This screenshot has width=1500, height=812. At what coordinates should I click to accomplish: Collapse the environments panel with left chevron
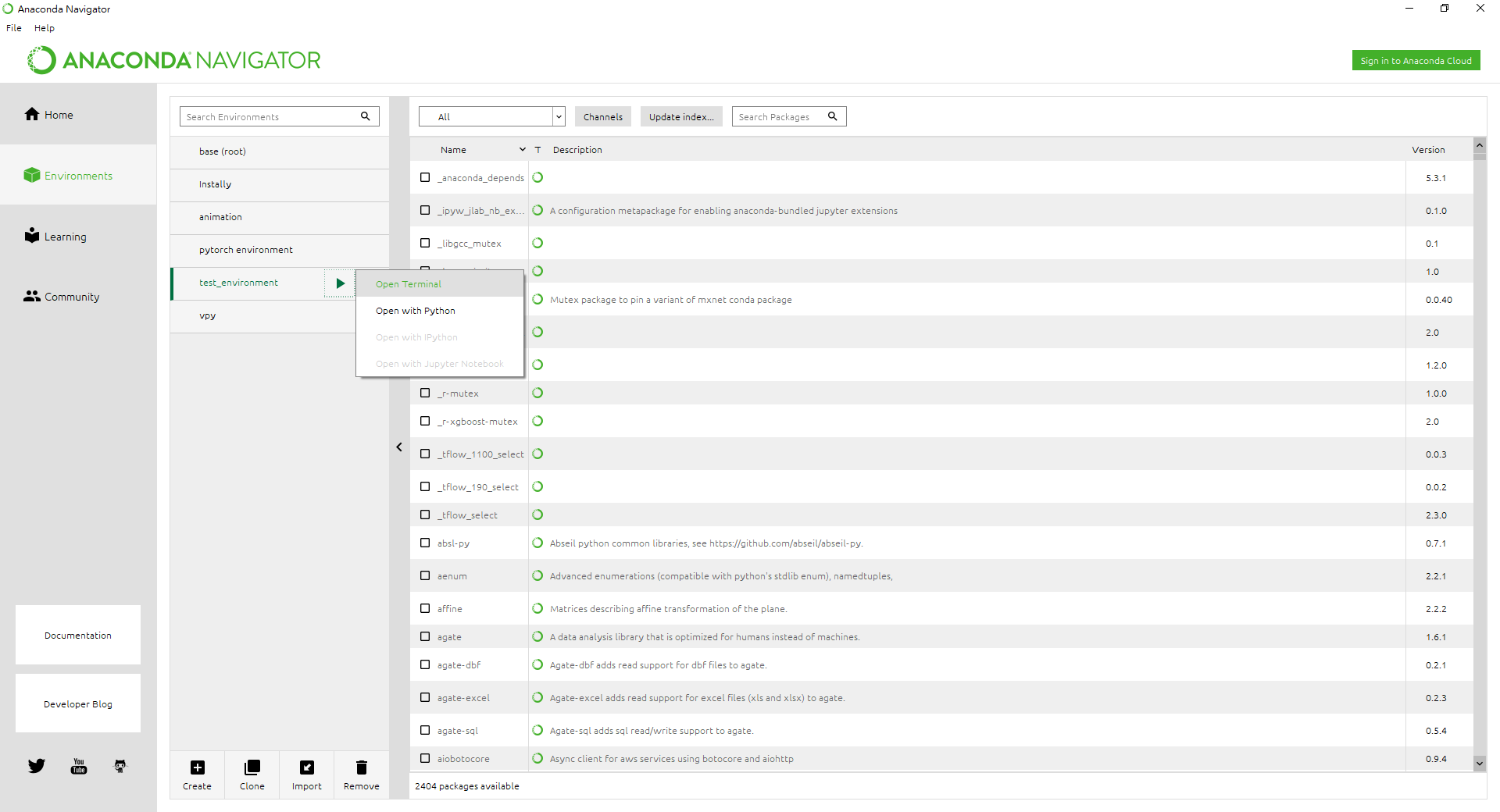click(x=399, y=447)
